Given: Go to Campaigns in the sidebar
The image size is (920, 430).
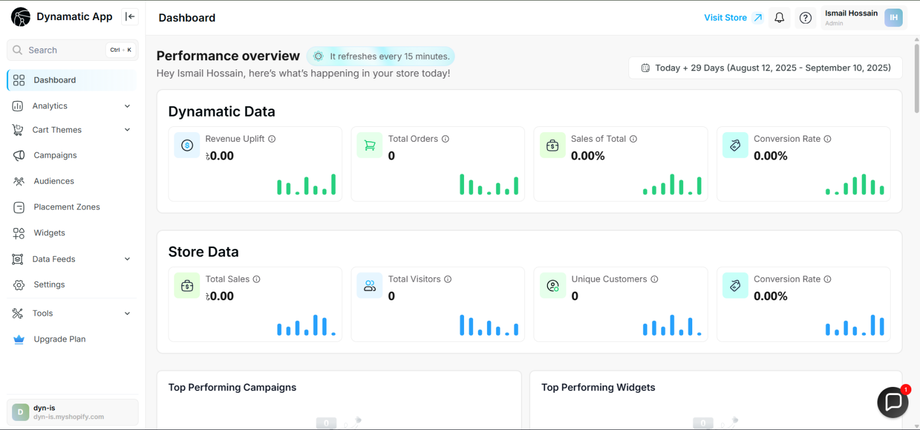Looking at the screenshot, I should [55, 155].
